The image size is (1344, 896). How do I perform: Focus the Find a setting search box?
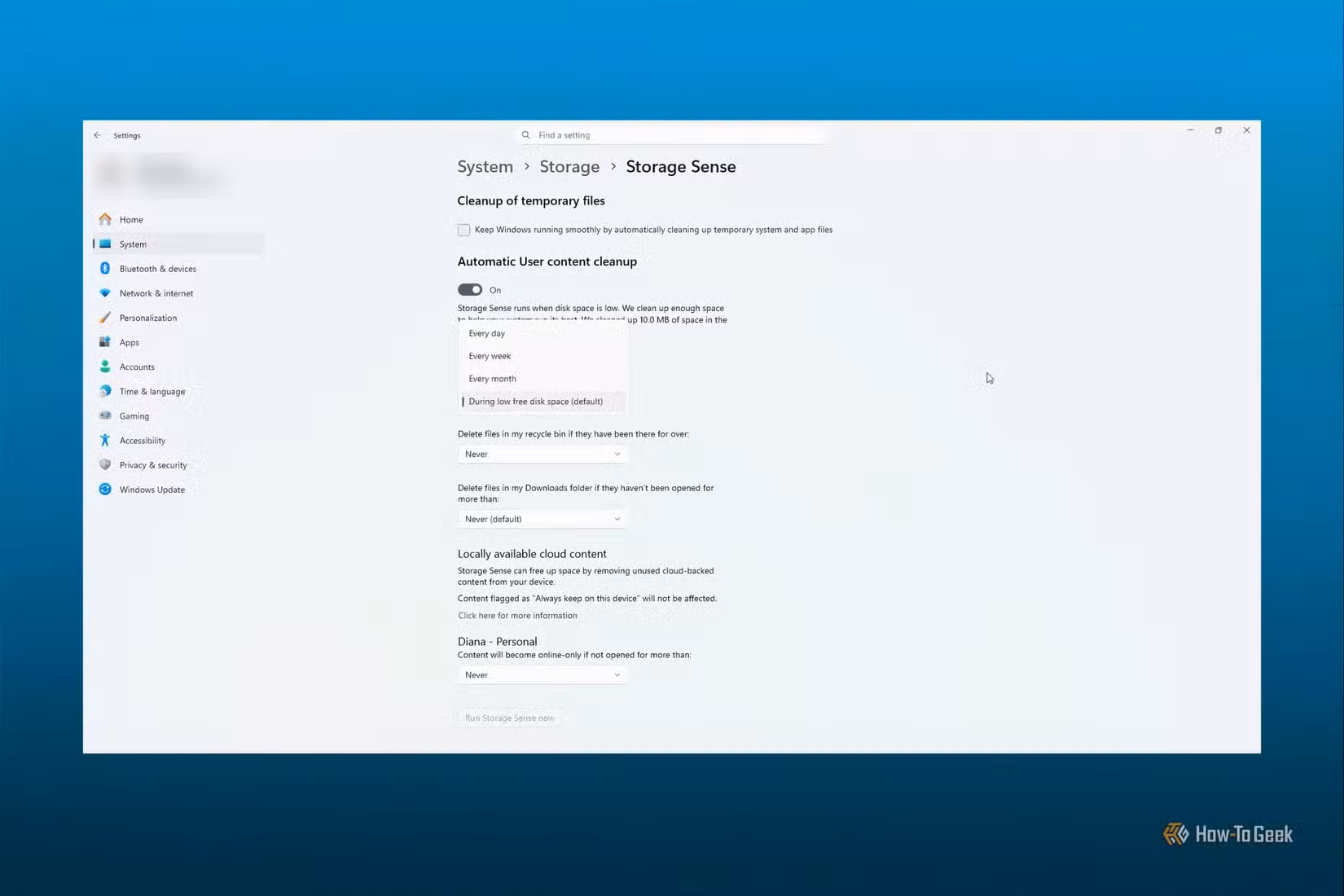tap(673, 135)
